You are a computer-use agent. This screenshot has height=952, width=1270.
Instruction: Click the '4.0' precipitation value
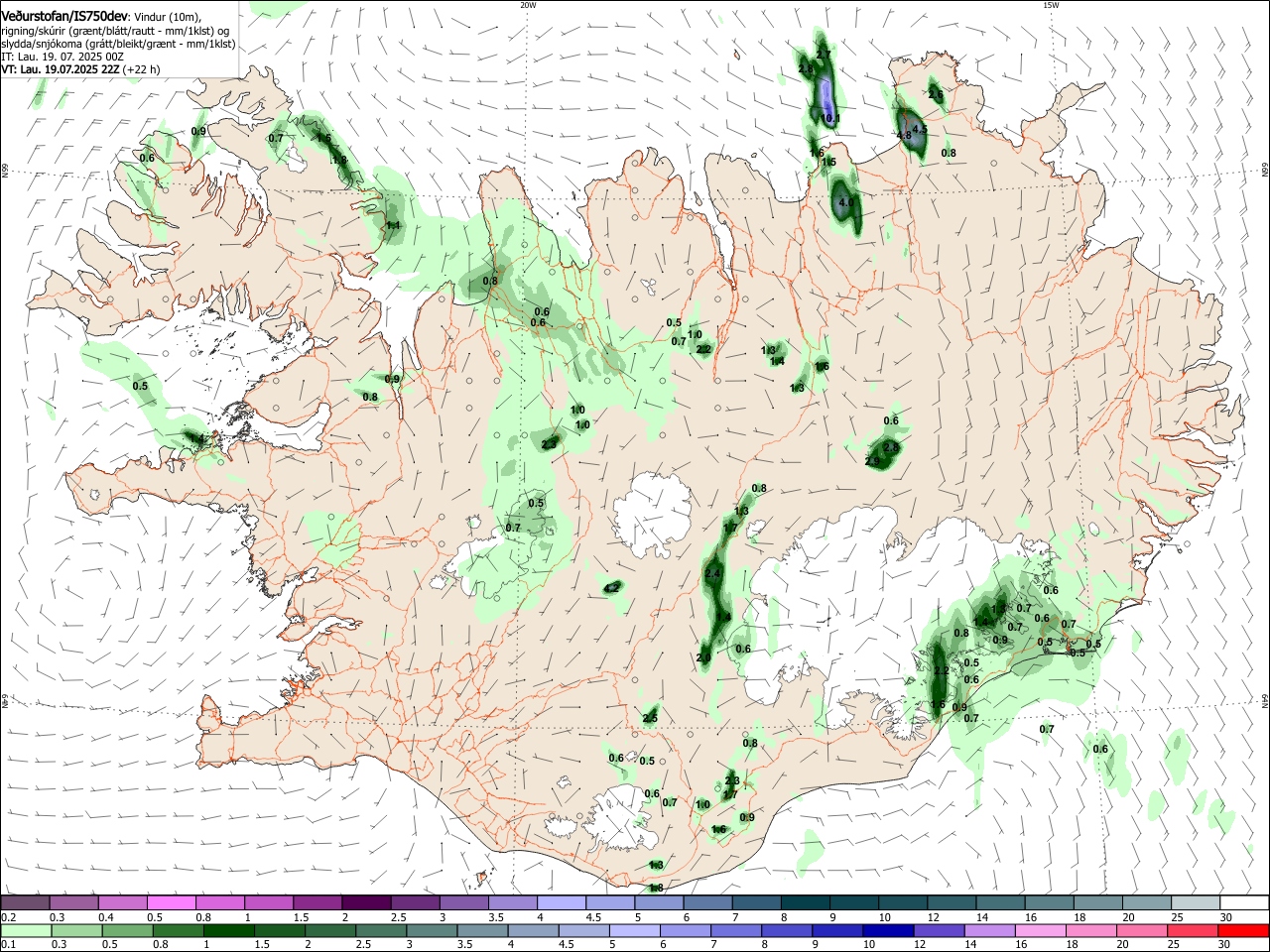click(x=846, y=202)
